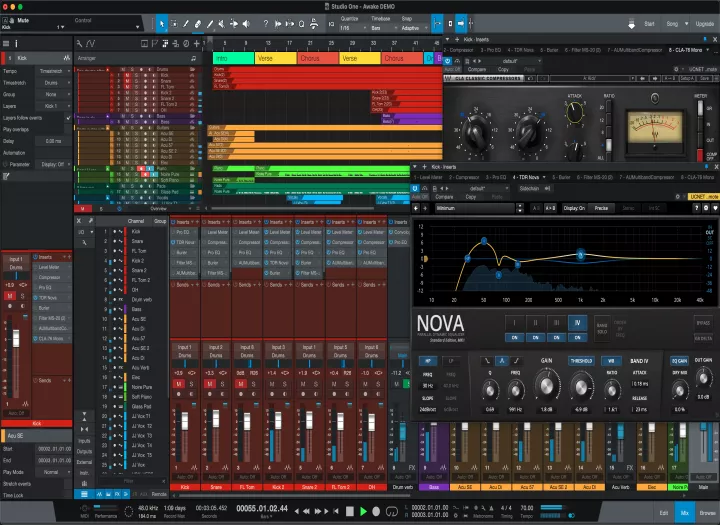Click the wrench icon in mixer sidebar
This screenshot has height=525, width=720.
pyautogui.click(x=84, y=242)
